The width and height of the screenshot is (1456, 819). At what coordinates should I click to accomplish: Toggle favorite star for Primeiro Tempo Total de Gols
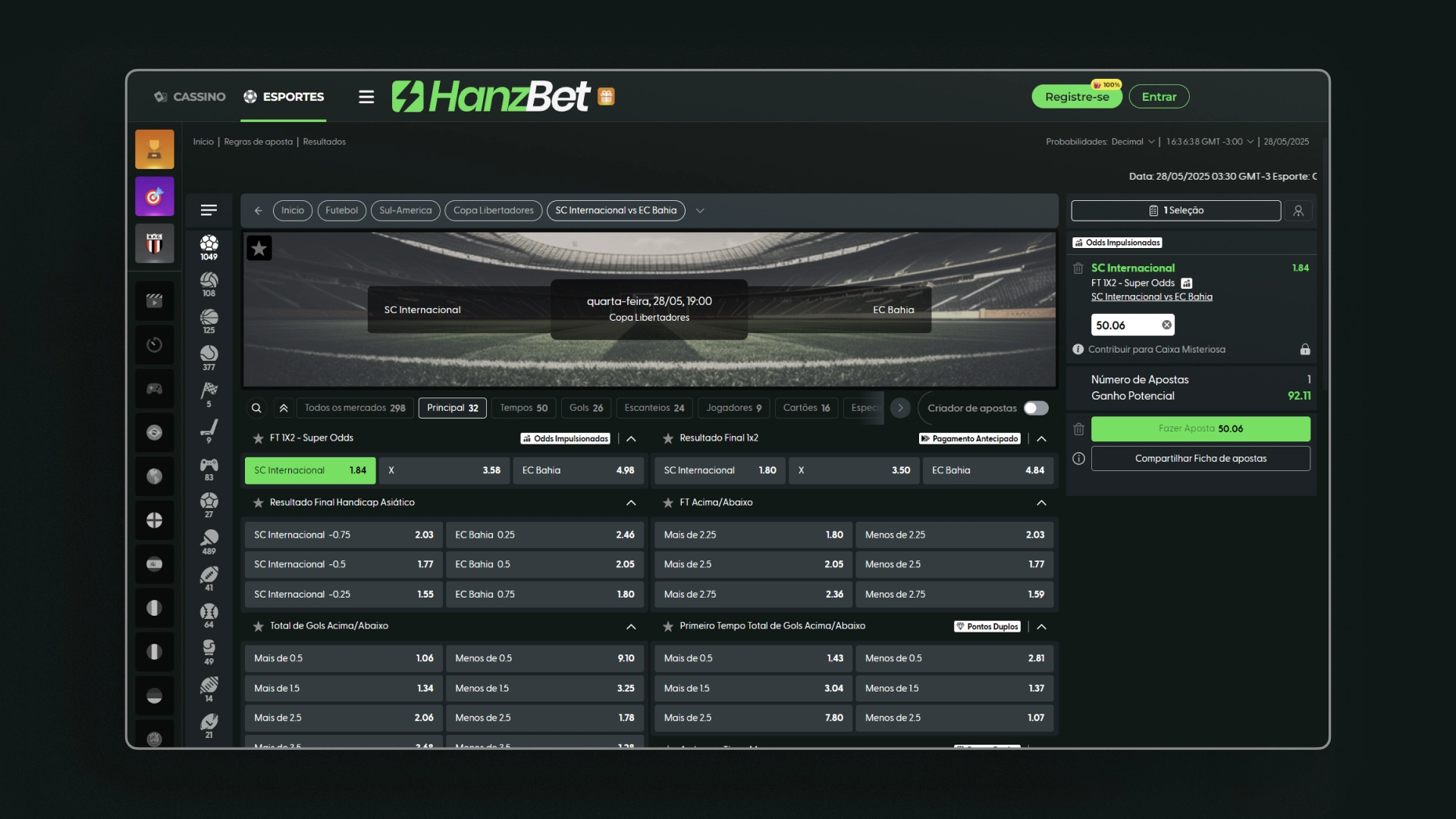click(x=668, y=626)
